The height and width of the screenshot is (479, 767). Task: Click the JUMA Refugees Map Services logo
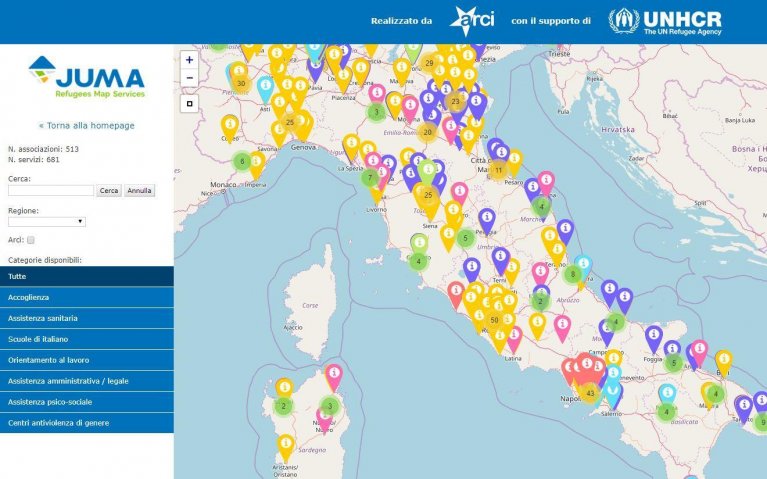pos(86,78)
